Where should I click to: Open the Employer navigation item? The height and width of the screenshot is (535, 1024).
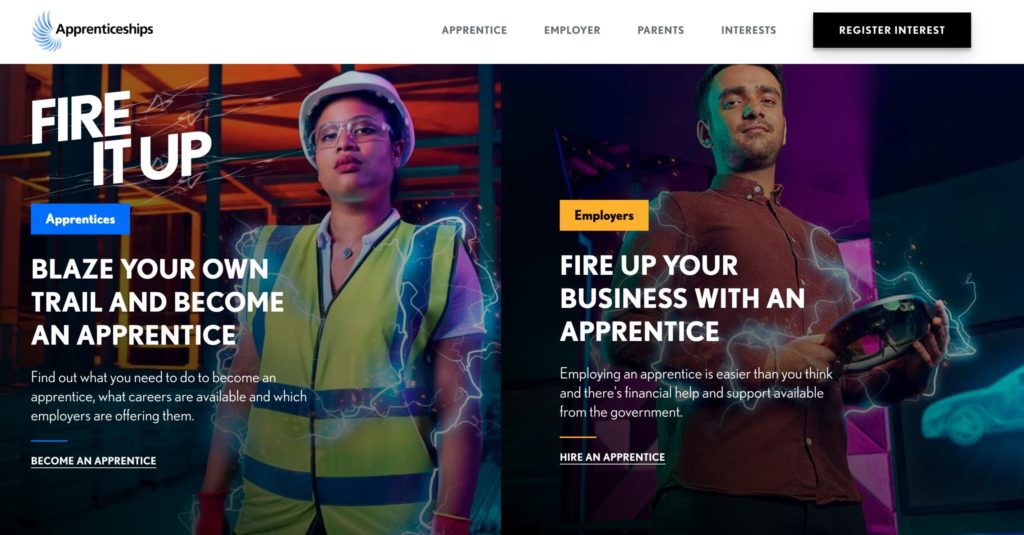tap(572, 30)
